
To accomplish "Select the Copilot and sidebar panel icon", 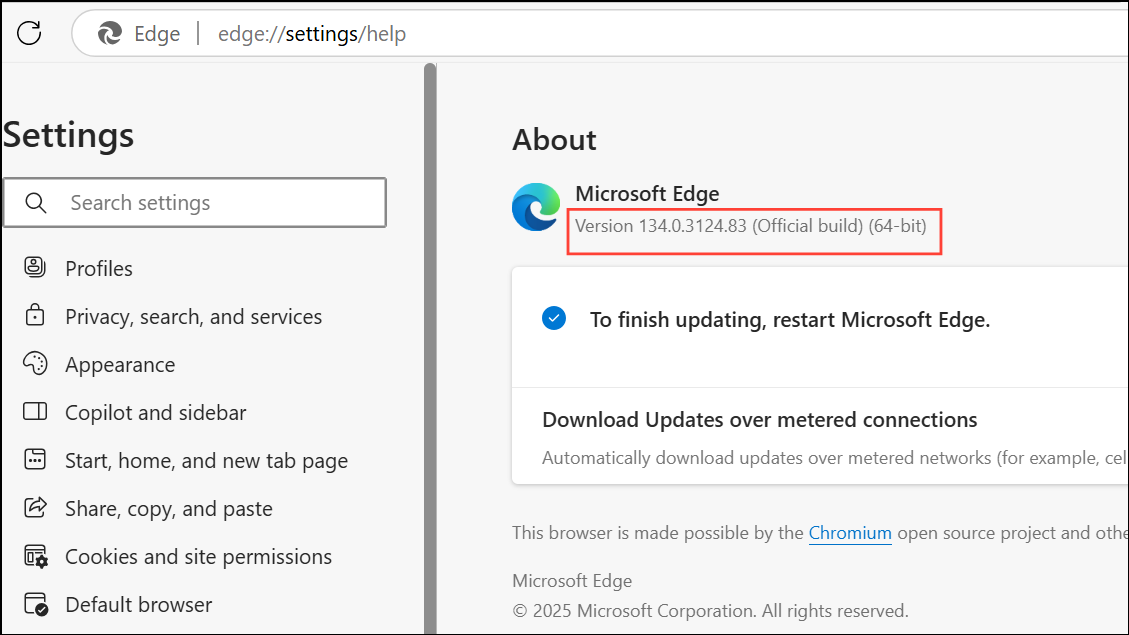I will coord(34,411).
